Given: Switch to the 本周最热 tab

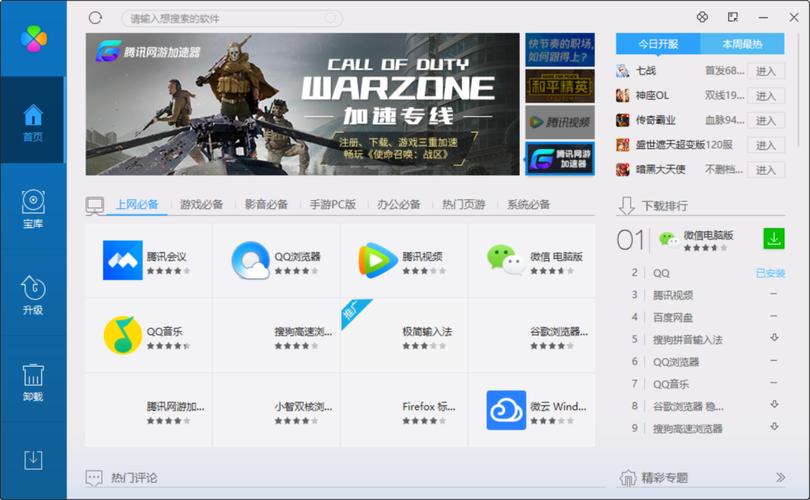Looking at the screenshot, I should coord(743,44).
